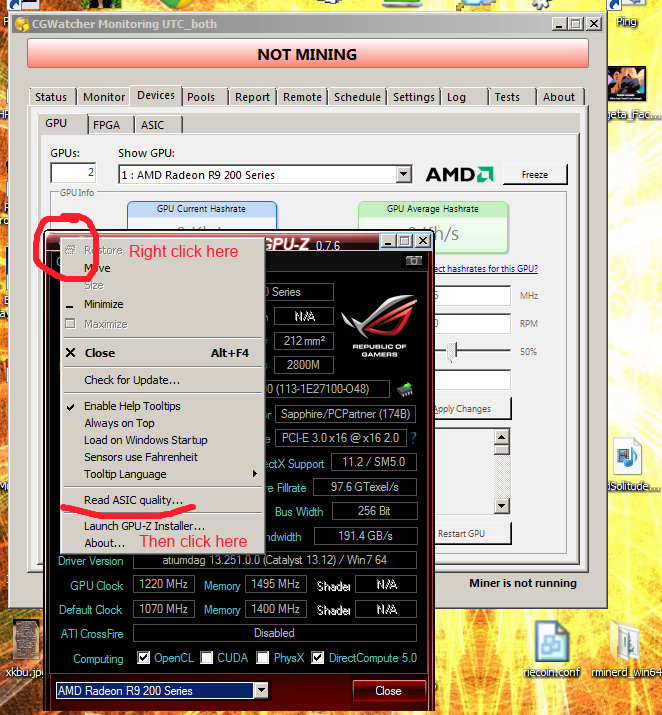
Task: Click the Bus Width 256 Bit value
Action: [374, 511]
